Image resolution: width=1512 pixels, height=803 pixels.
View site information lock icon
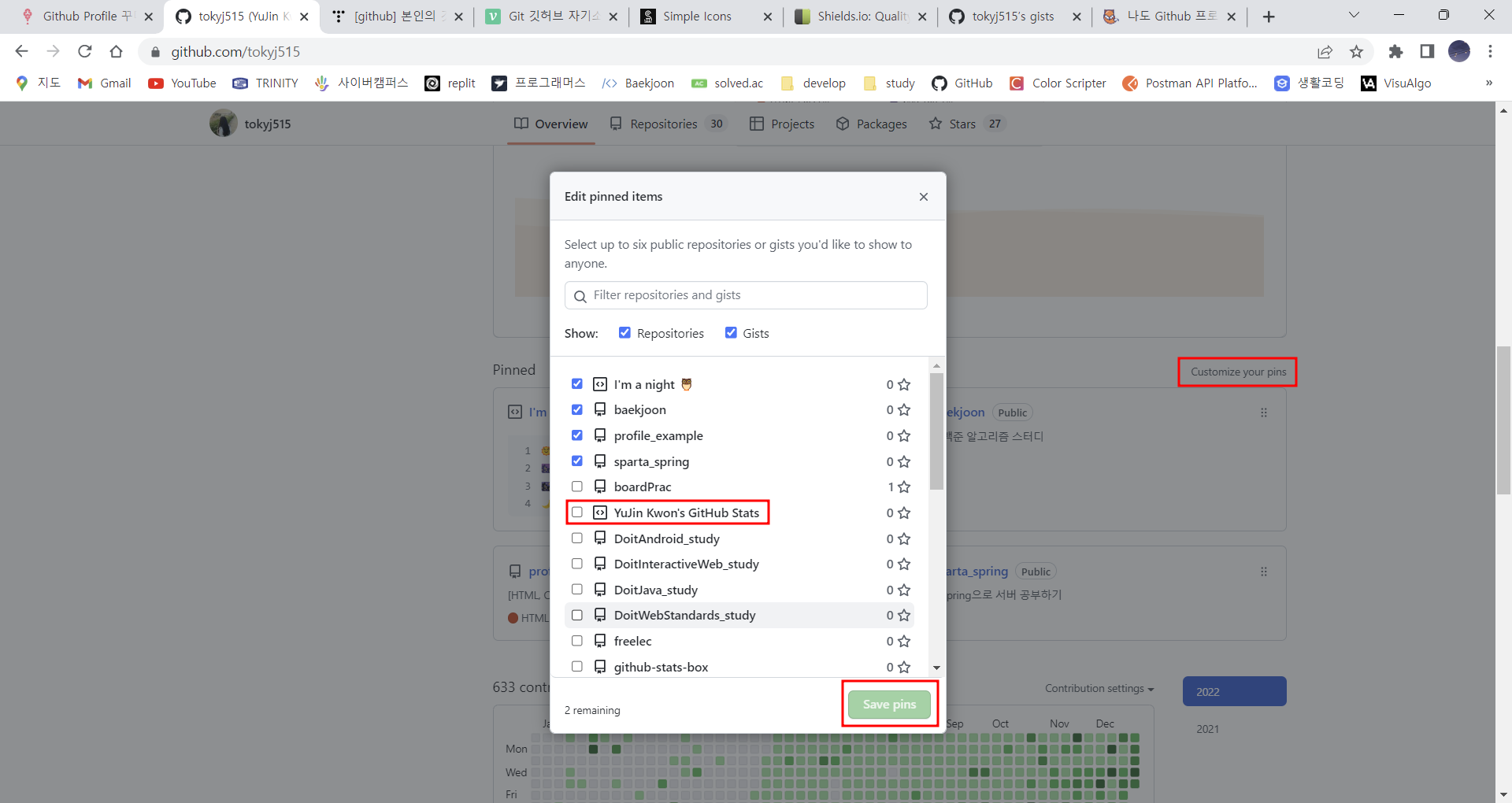click(155, 52)
